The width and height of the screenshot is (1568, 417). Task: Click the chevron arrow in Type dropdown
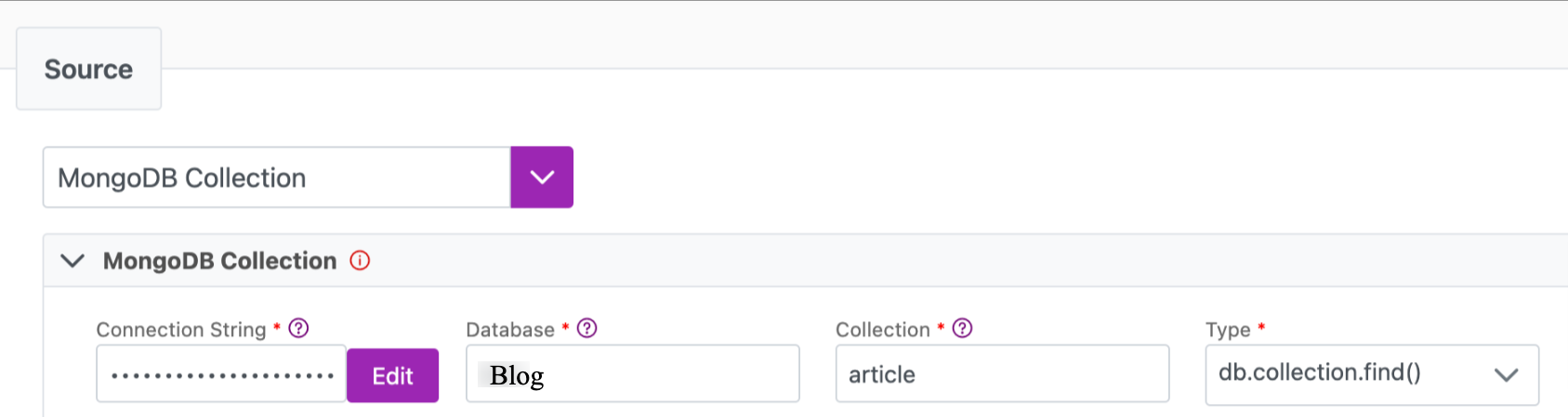pyautogui.click(x=1506, y=375)
